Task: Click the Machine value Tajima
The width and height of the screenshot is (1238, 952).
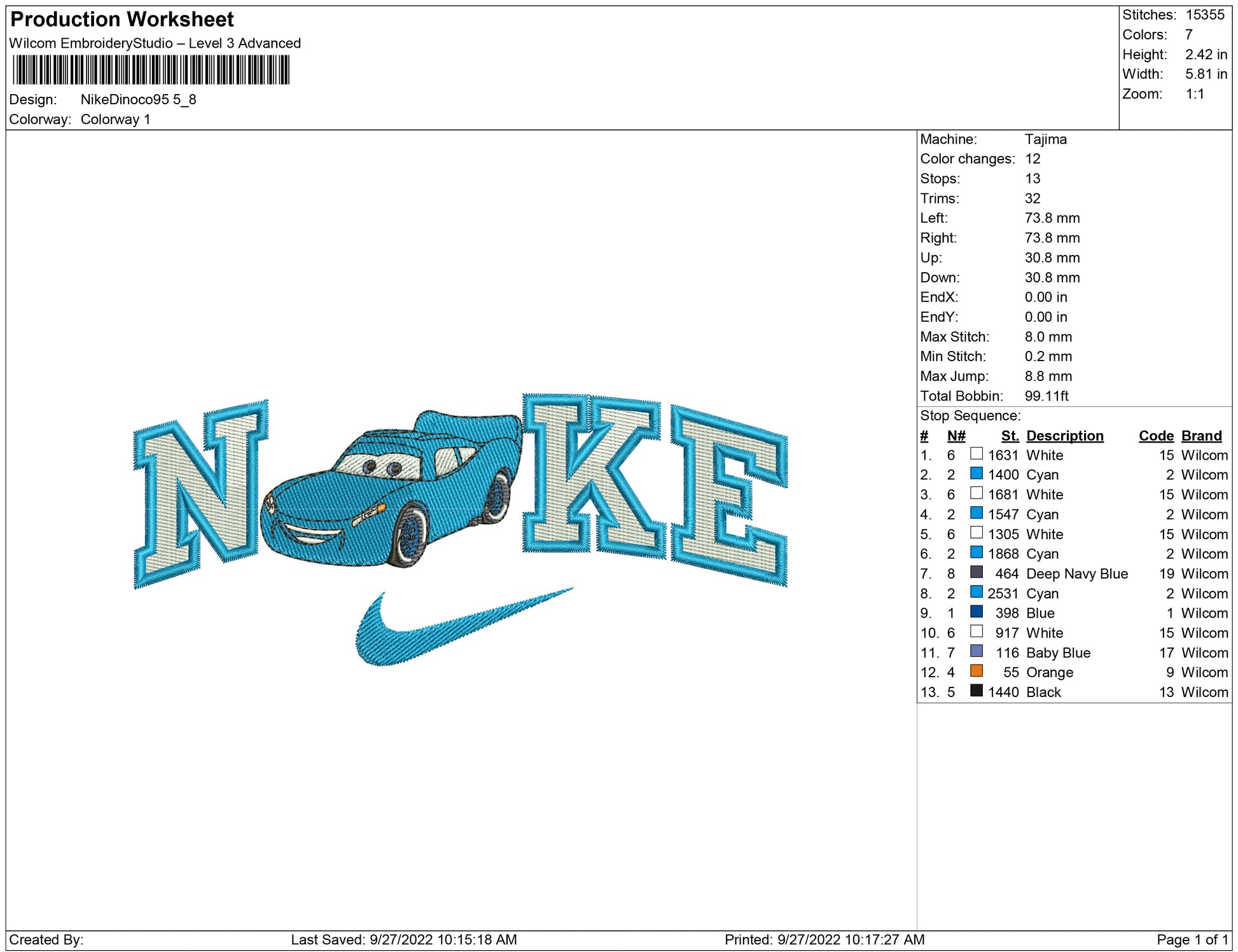Action: (1045, 139)
